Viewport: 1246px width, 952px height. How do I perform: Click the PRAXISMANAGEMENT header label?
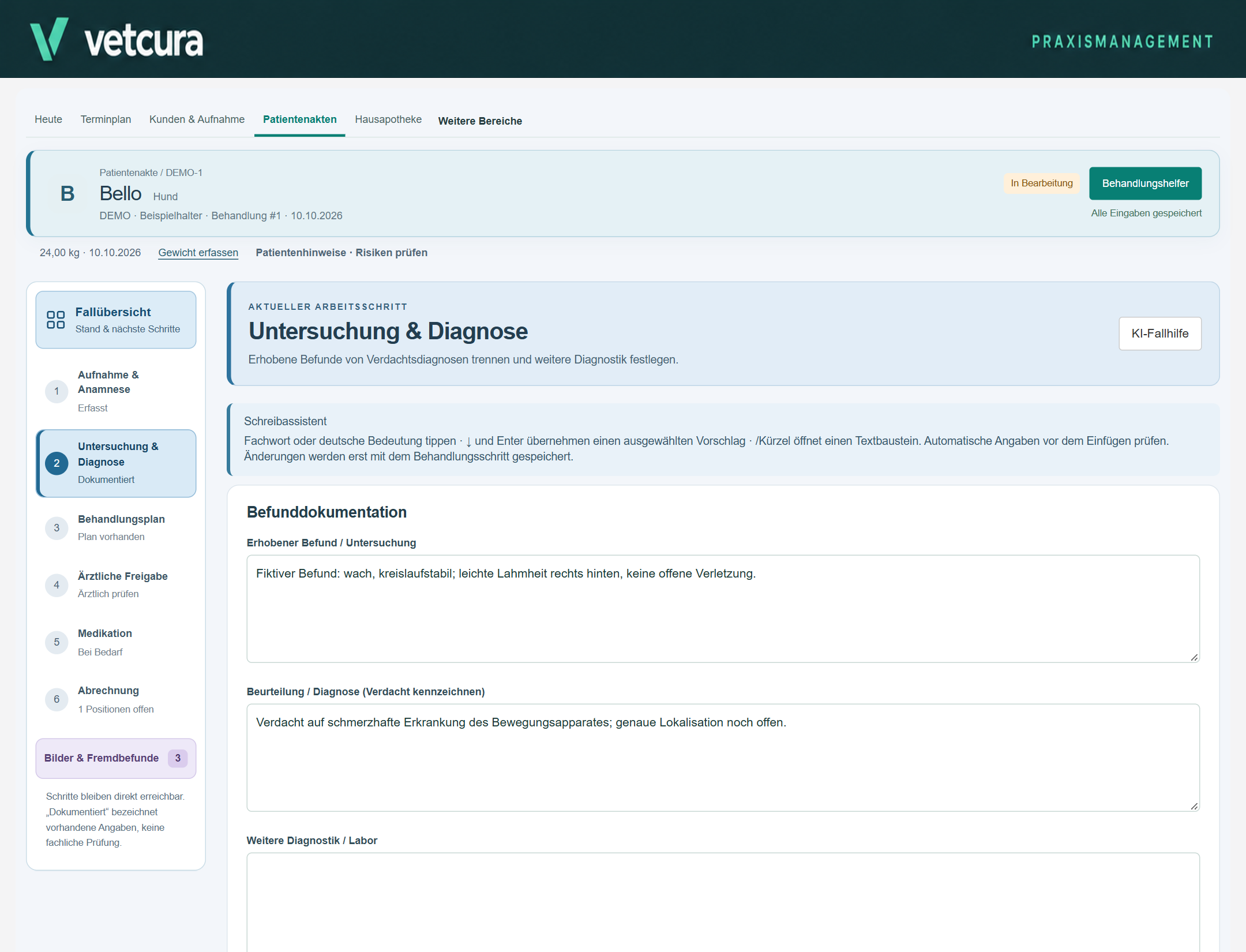(1123, 42)
